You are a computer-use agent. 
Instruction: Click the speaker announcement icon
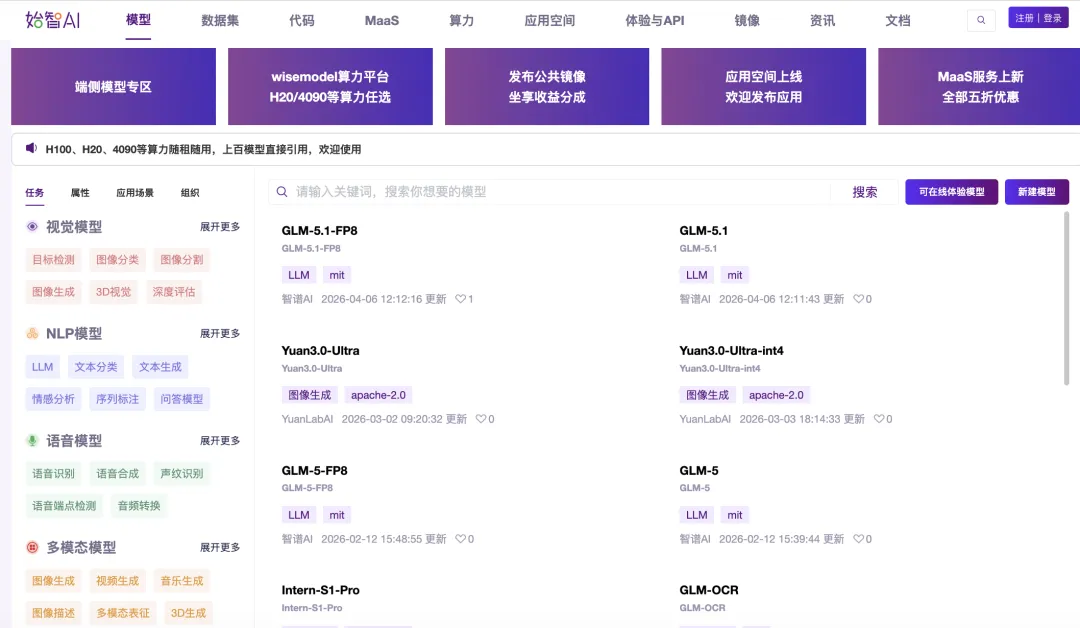[x=31, y=148]
